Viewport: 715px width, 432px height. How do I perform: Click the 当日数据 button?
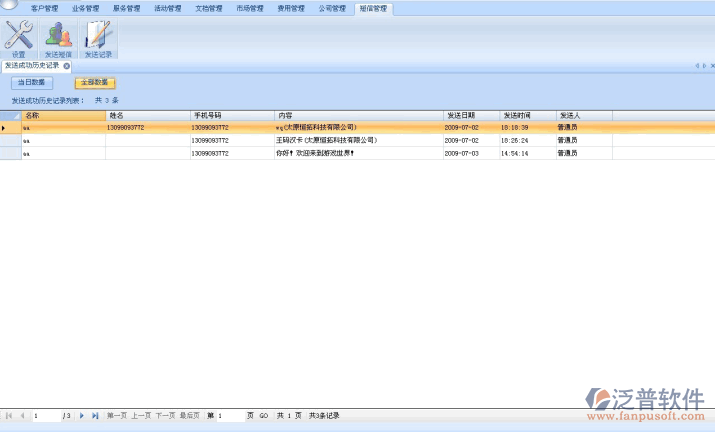pos(31,83)
